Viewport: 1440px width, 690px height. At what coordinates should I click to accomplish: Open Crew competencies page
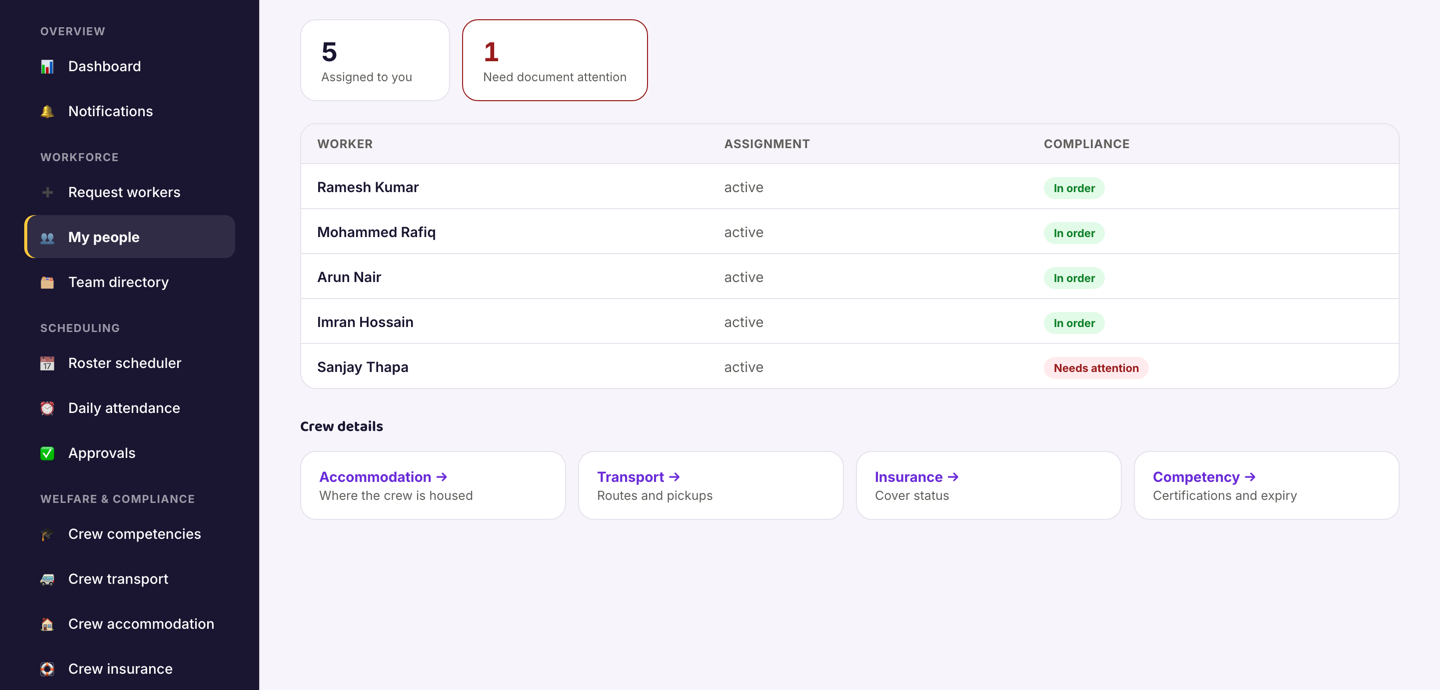[130, 534]
